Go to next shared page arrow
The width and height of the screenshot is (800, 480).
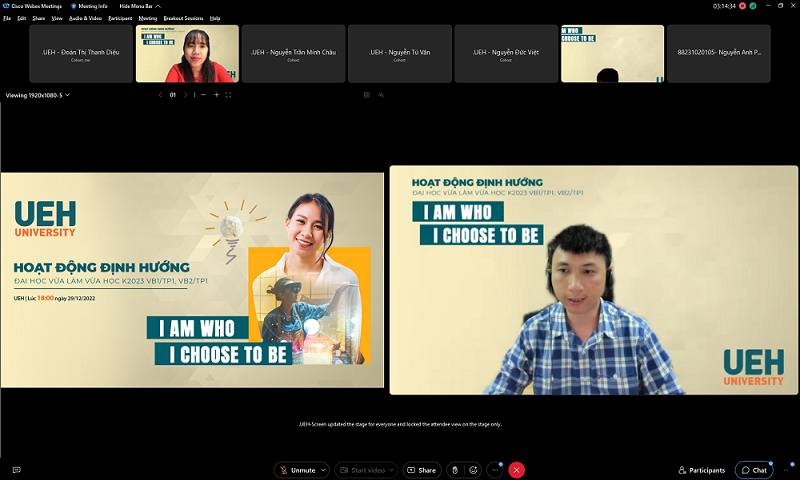tap(185, 95)
